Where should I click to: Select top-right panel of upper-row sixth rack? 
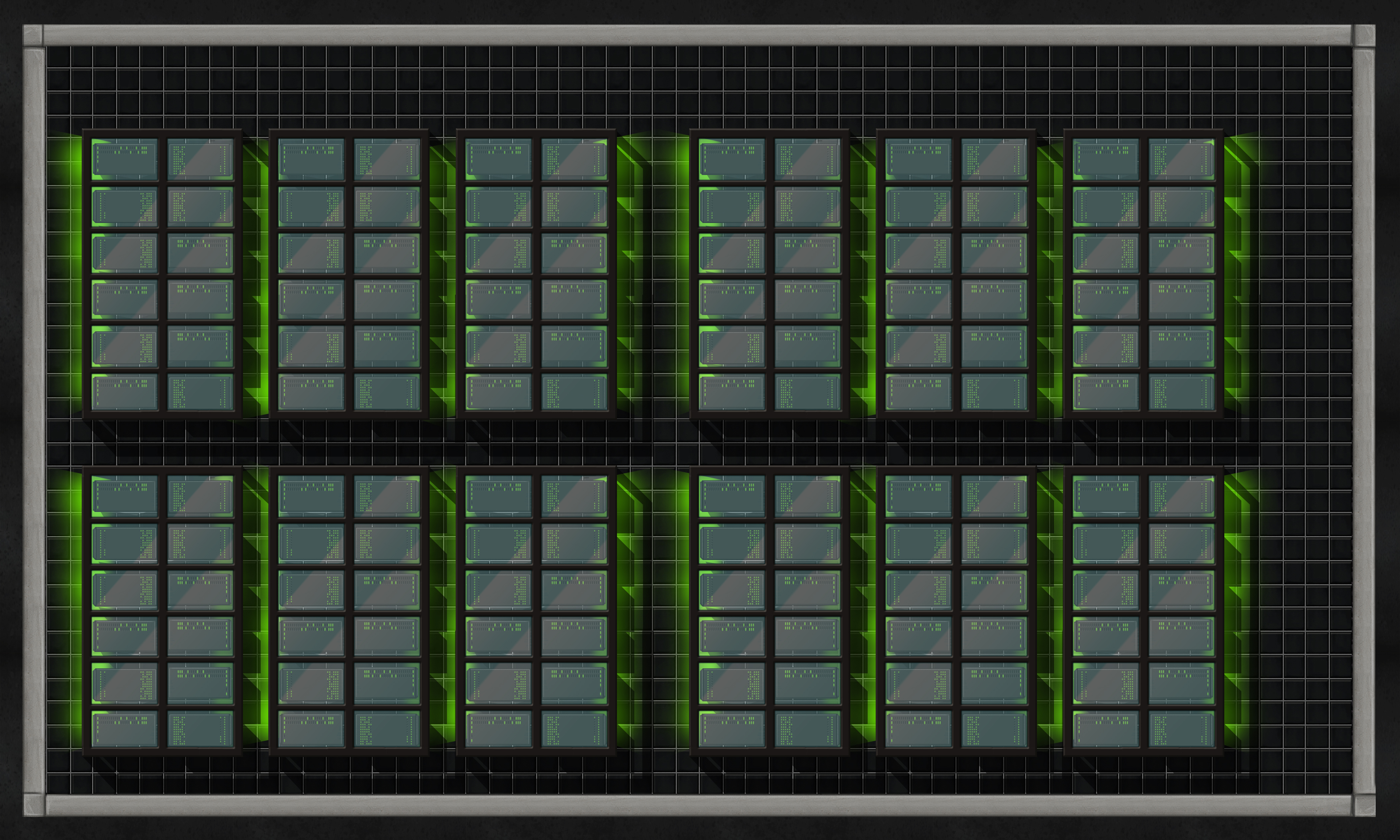click(1182, 159)
